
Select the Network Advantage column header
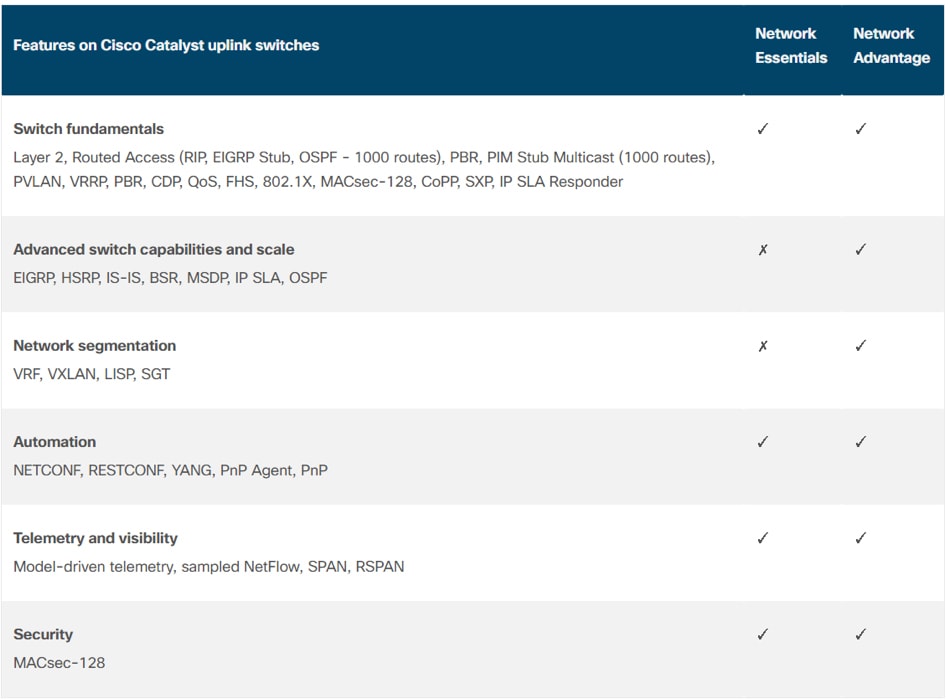pyautogui.click(x=891, y=45)
